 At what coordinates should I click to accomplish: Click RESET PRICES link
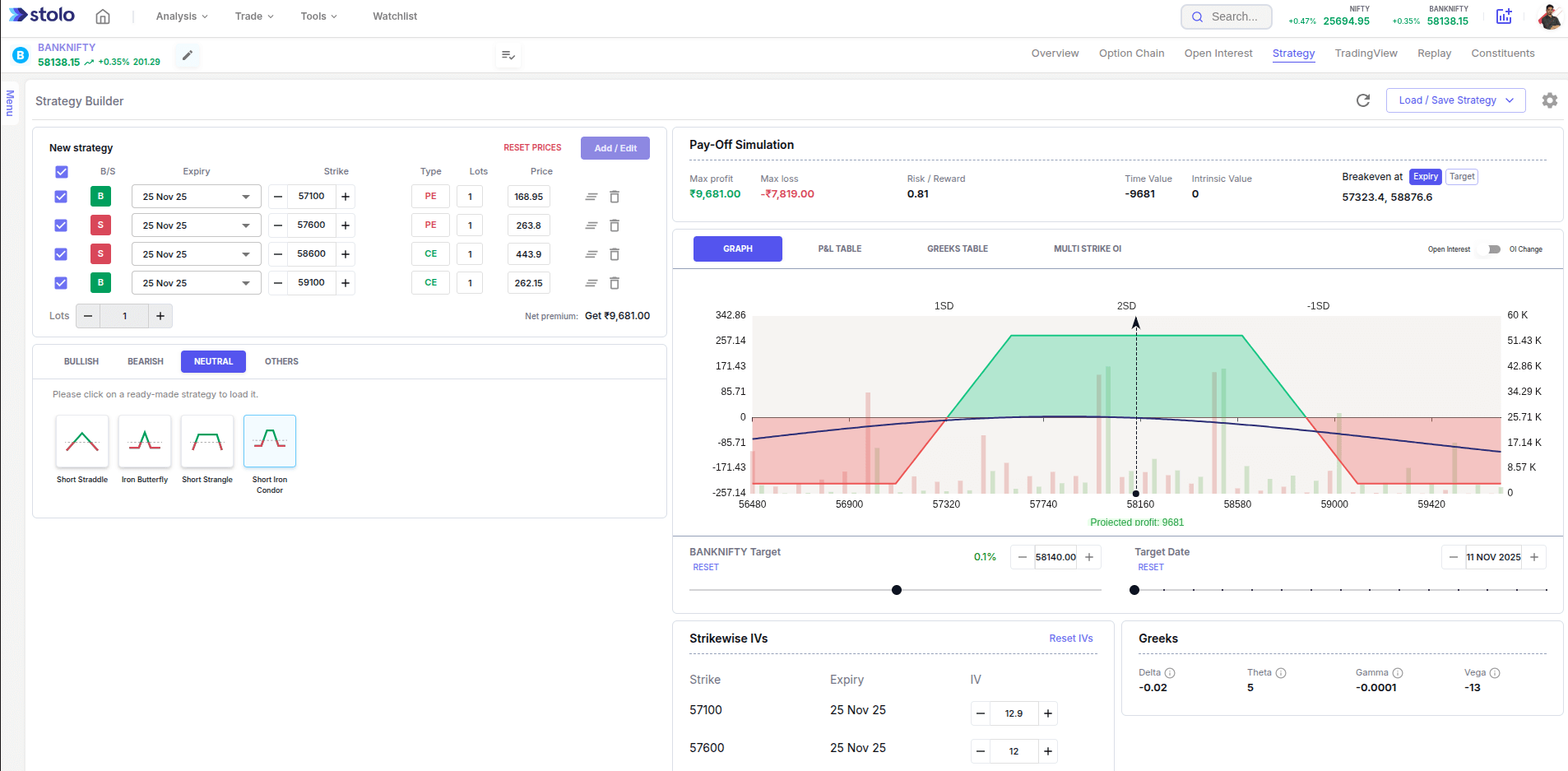532,148
